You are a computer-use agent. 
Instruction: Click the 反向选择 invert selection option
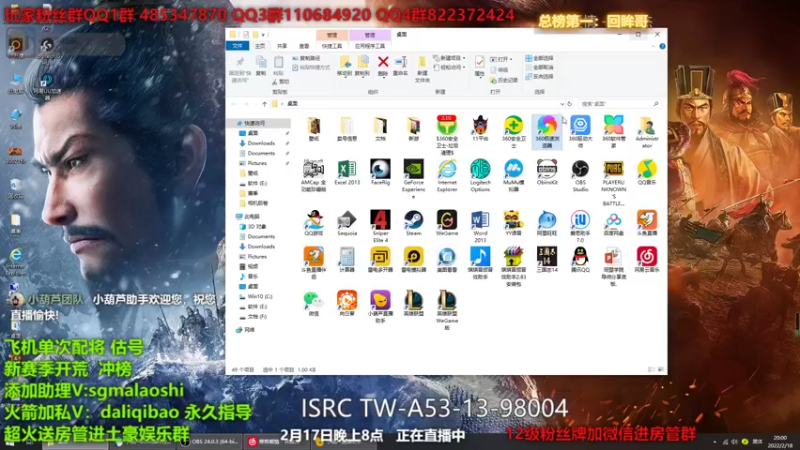pos(539,77)
